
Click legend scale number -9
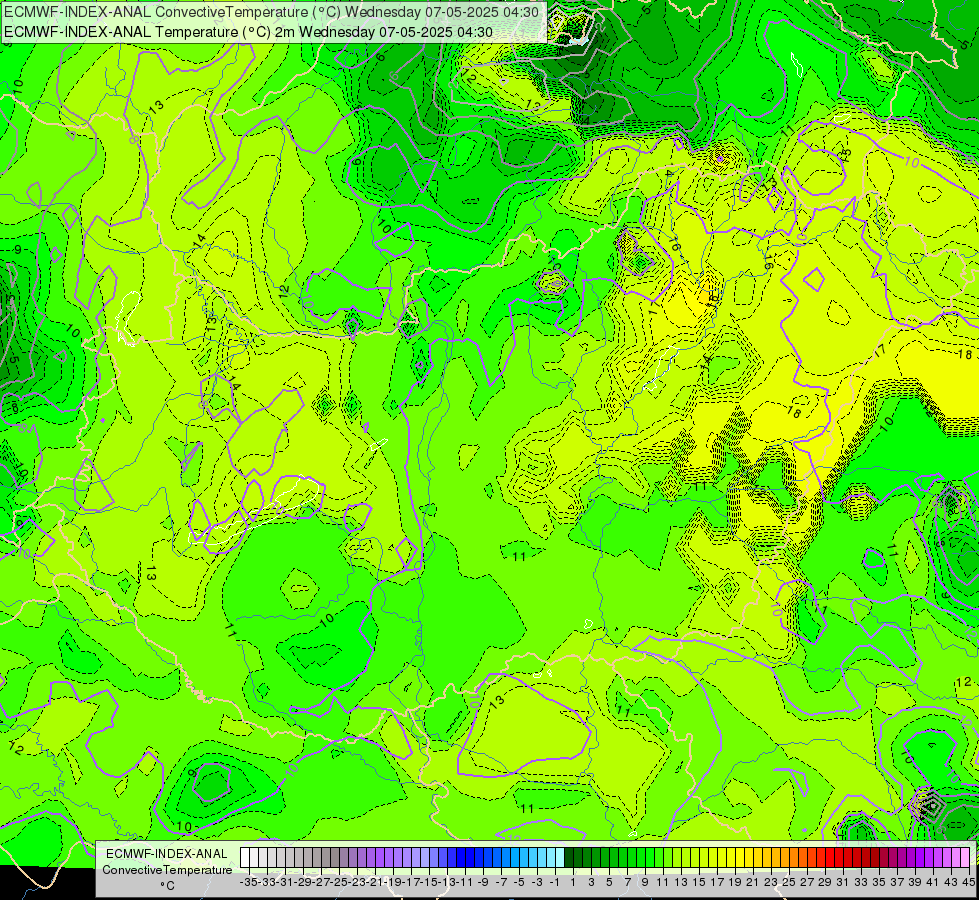point(483,882)
